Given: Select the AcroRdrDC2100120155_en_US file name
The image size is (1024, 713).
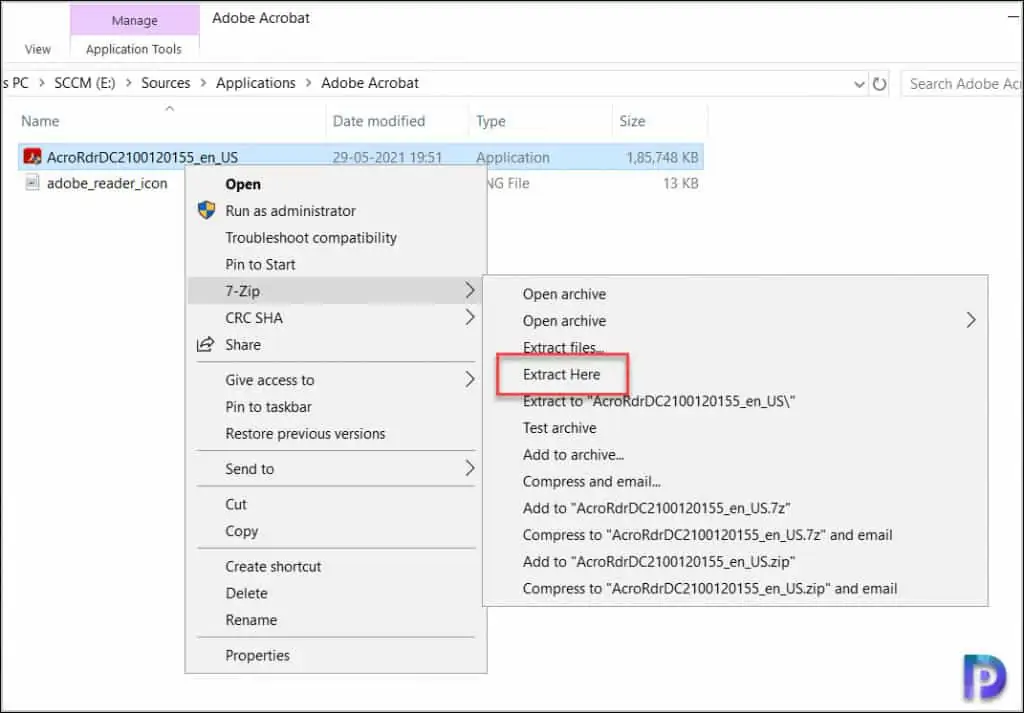Looking at the screenshot, I should point(142,157).
